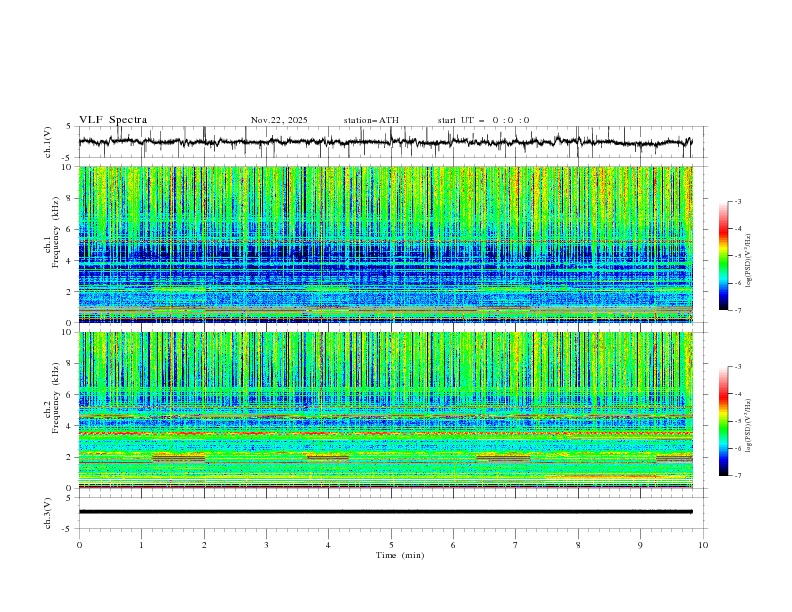The width and height of the screenshot is (792, 612).
Task: Click the "-7" label on ch.1 colorbar
Action: click(738, 310)
